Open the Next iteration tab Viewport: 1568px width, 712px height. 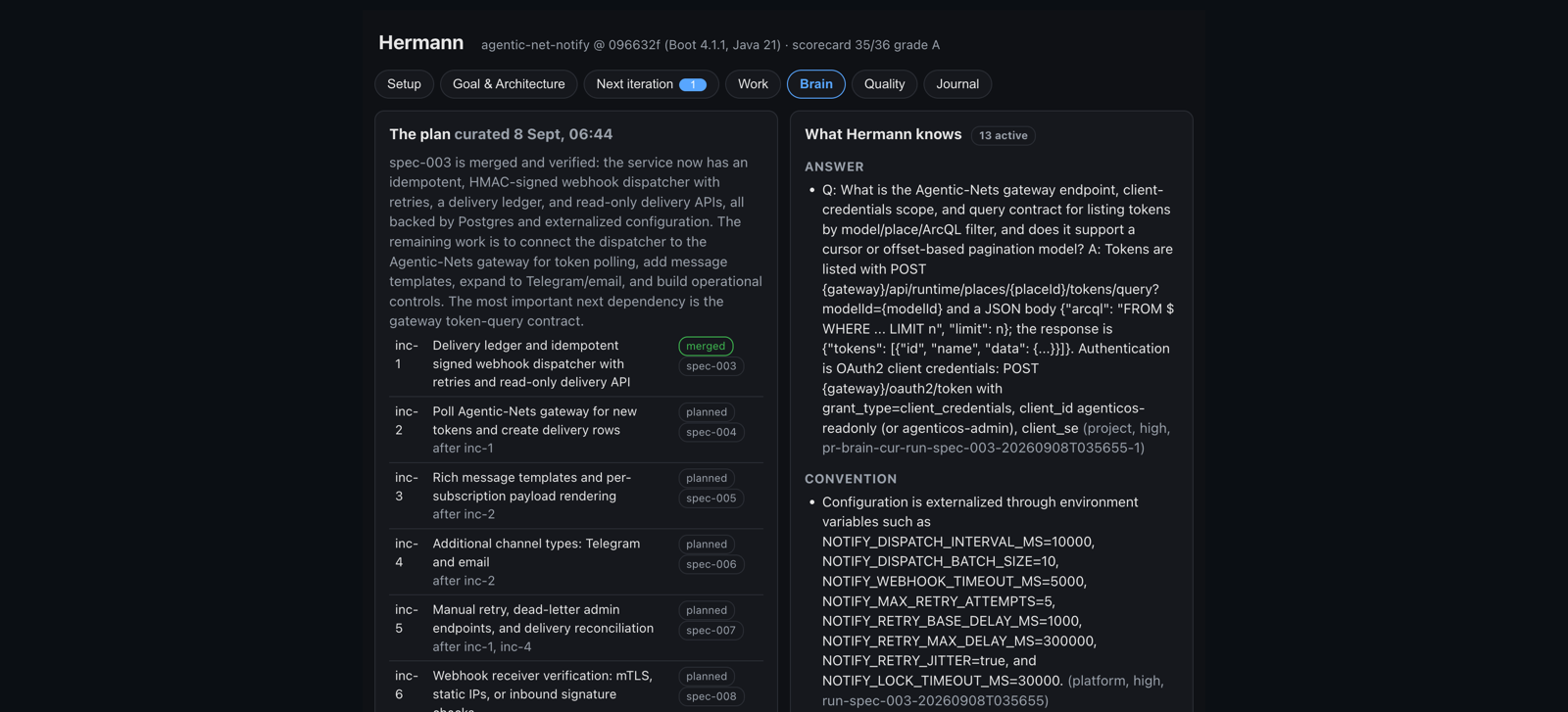coord(651,84)
